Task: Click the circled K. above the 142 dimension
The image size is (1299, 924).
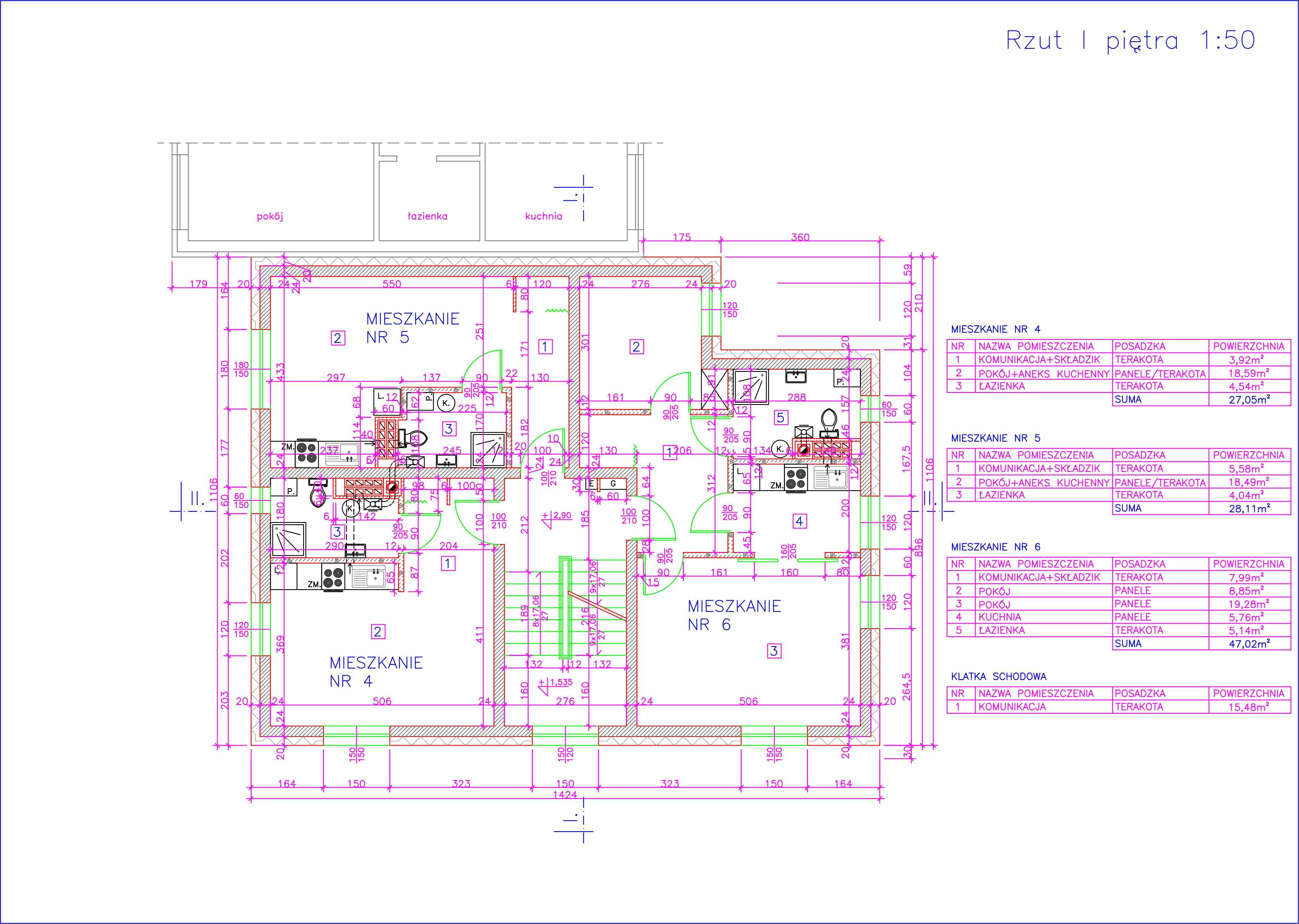Action: point(350,508)
